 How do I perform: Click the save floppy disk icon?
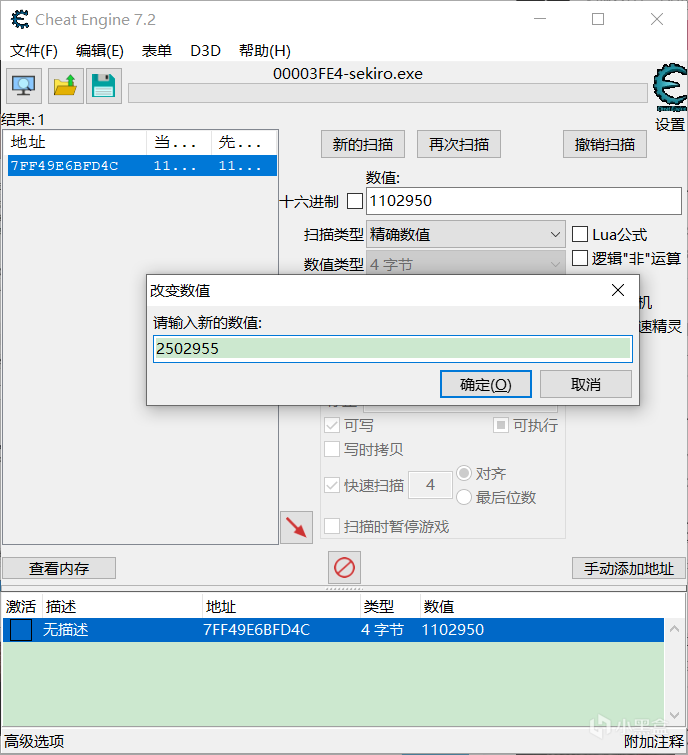pyautogui.click(x=103, y=86)
